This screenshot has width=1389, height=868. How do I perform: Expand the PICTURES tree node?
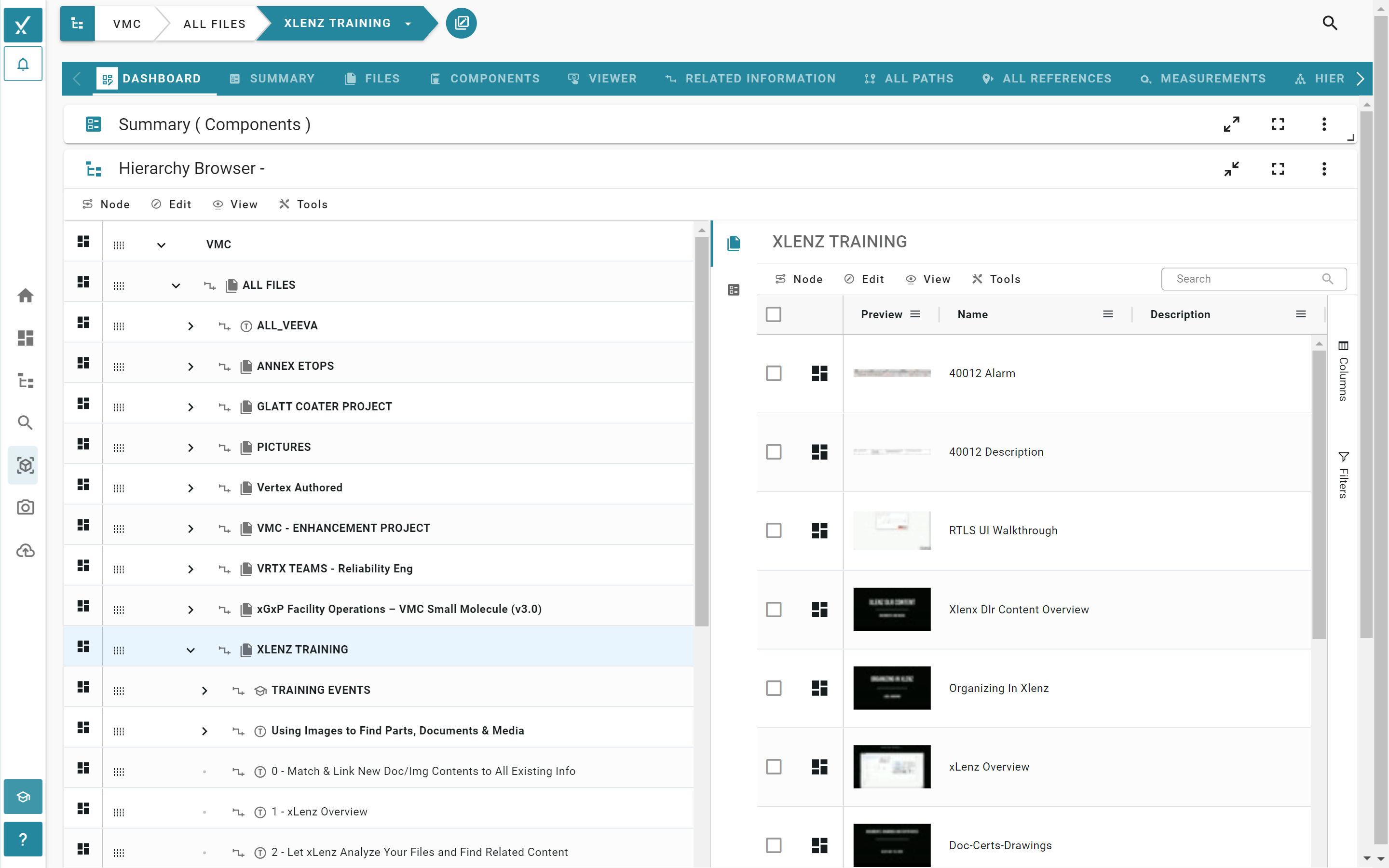[x=191, y=448]
